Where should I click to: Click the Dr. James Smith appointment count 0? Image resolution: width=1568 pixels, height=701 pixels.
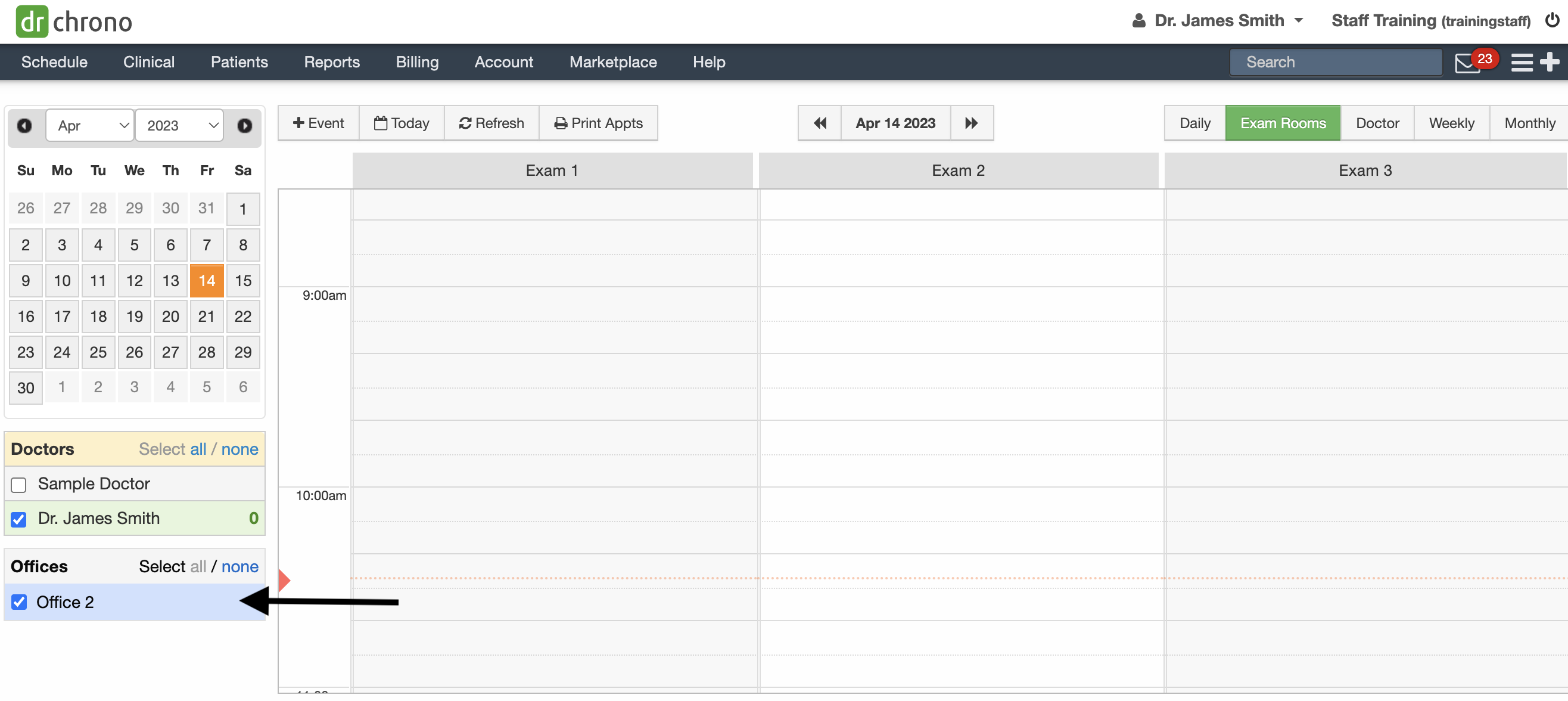pyautogui.click(x=254, y=519)
